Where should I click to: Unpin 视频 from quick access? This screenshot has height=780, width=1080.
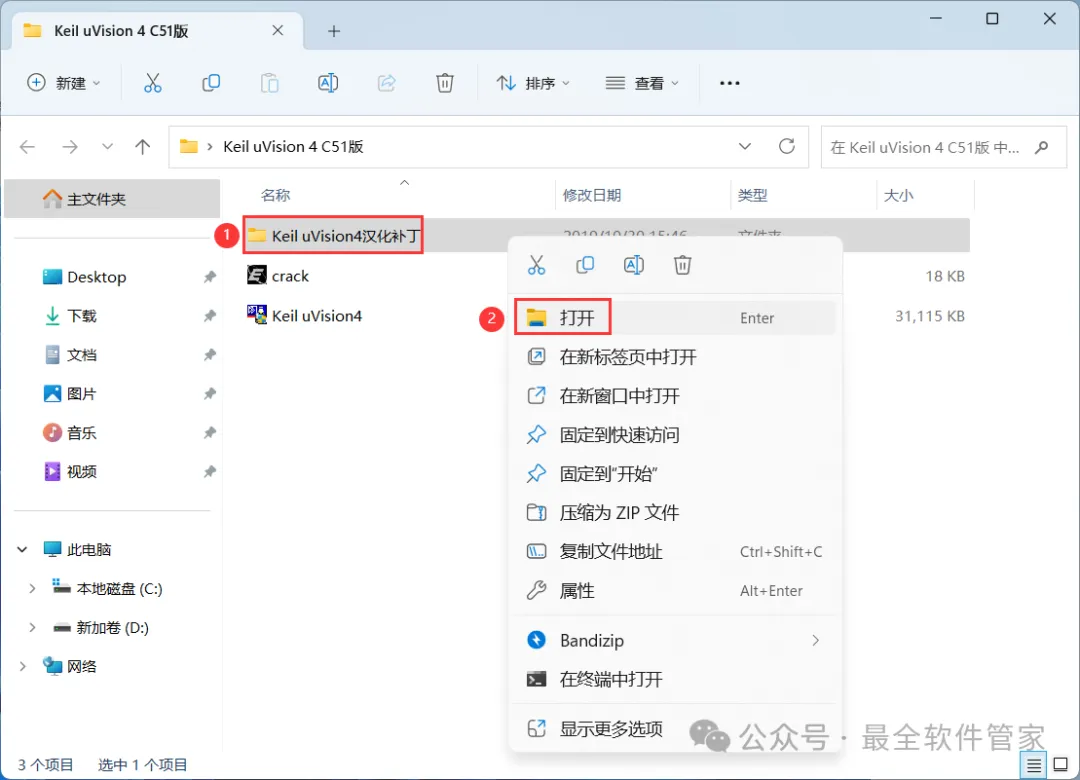coord(209,472)
